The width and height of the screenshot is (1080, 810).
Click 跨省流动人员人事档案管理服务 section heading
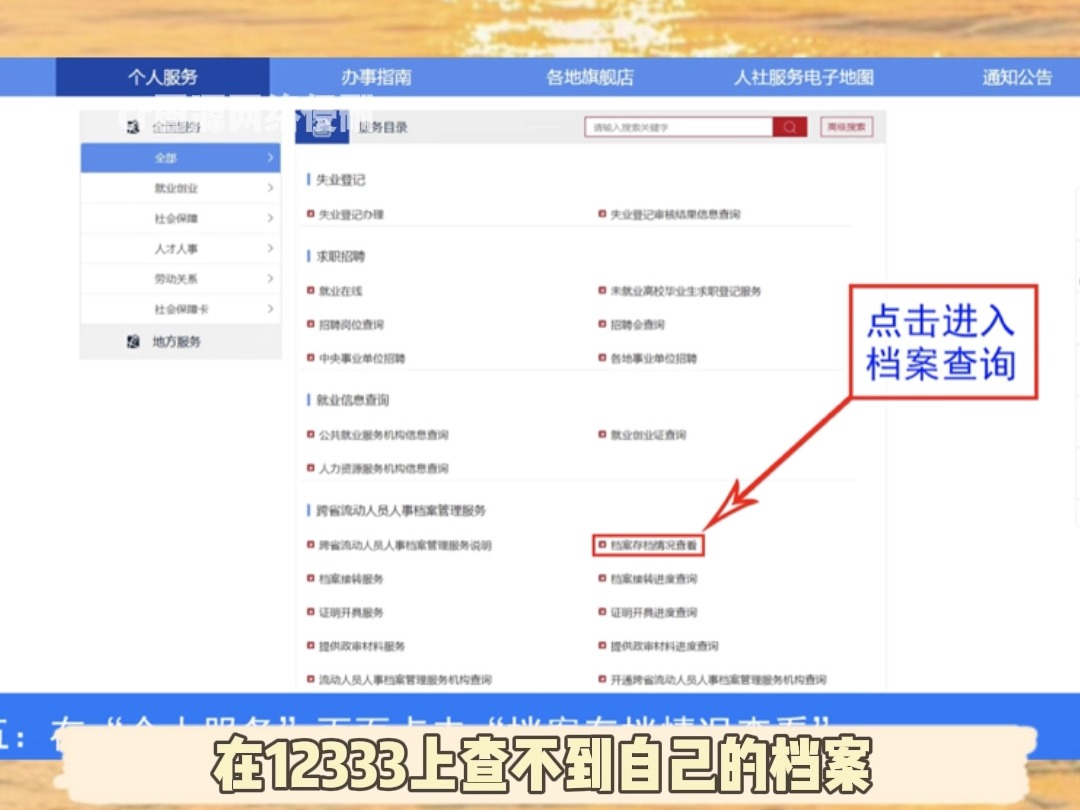pyautogui.click(x=401, y=511)
